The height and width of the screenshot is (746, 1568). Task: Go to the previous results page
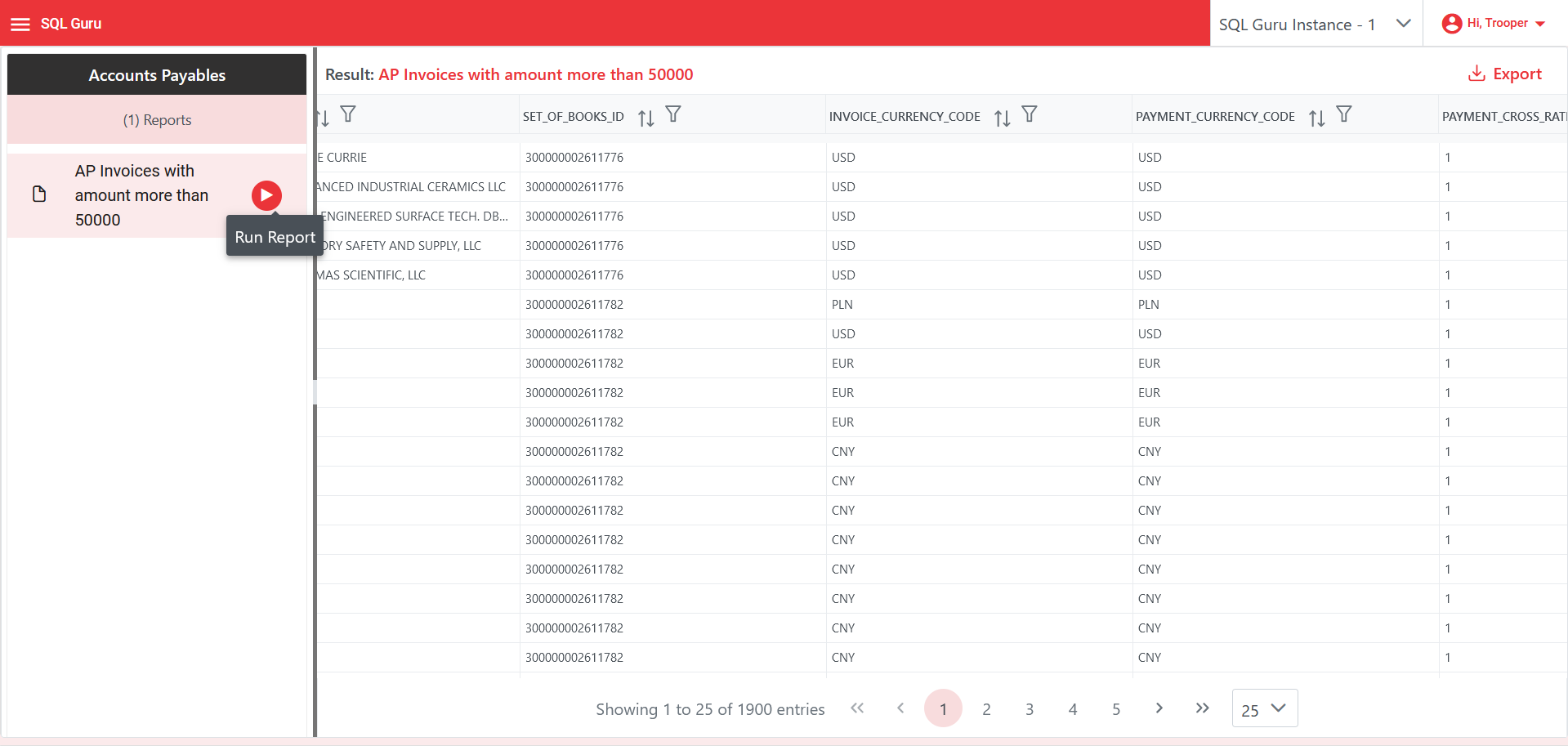[x=900, y=708]
